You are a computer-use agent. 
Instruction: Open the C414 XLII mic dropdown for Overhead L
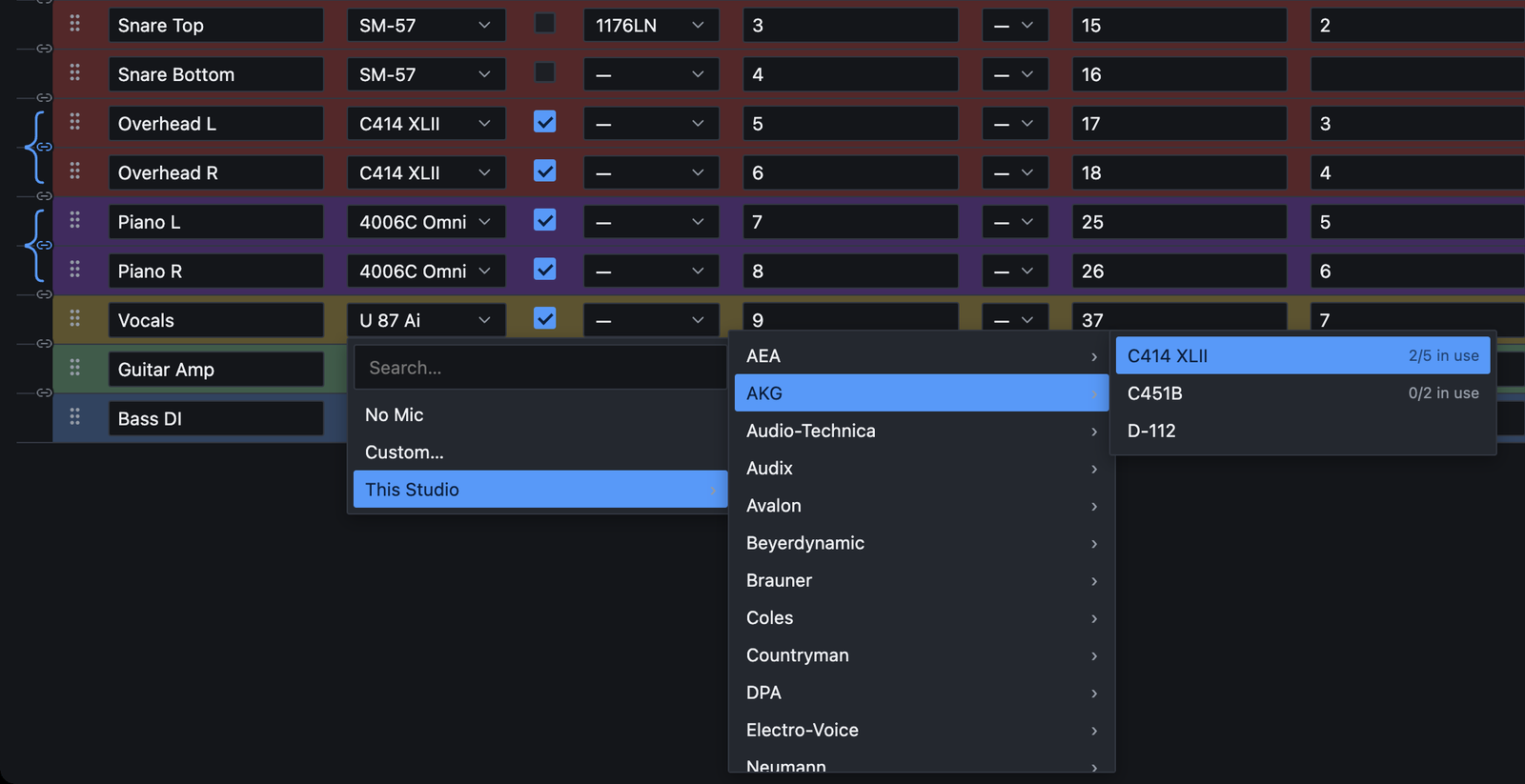click(426, 124)
